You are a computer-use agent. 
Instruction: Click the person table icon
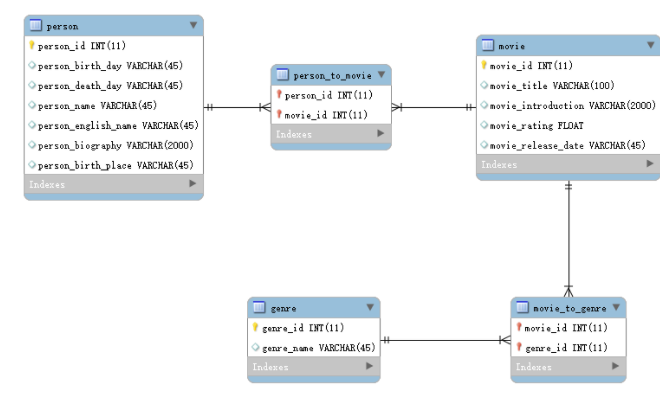[x=36, y=25]
